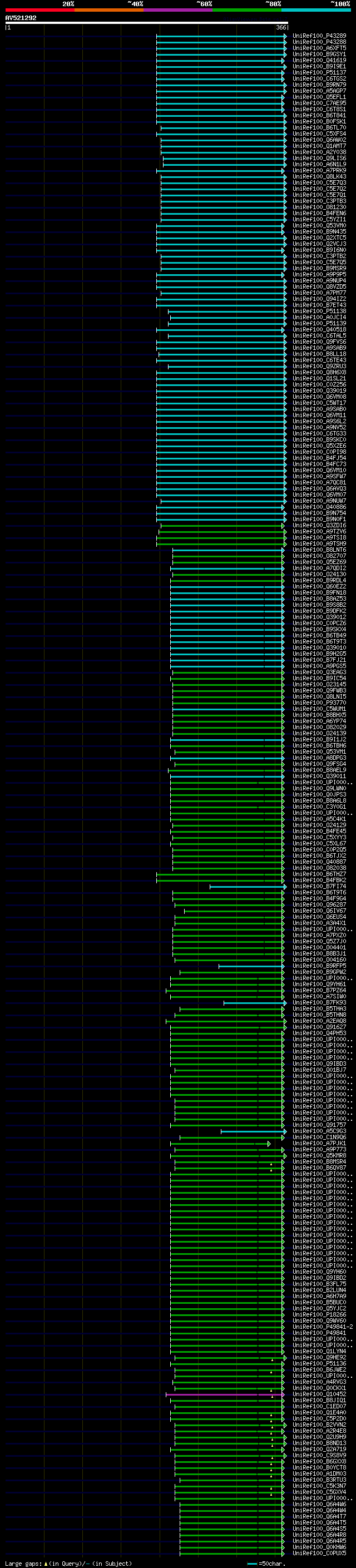This screenshot has width=356, height=1568.
Task: Open hit UniRef100_P43289
Action: coord(319,36)
